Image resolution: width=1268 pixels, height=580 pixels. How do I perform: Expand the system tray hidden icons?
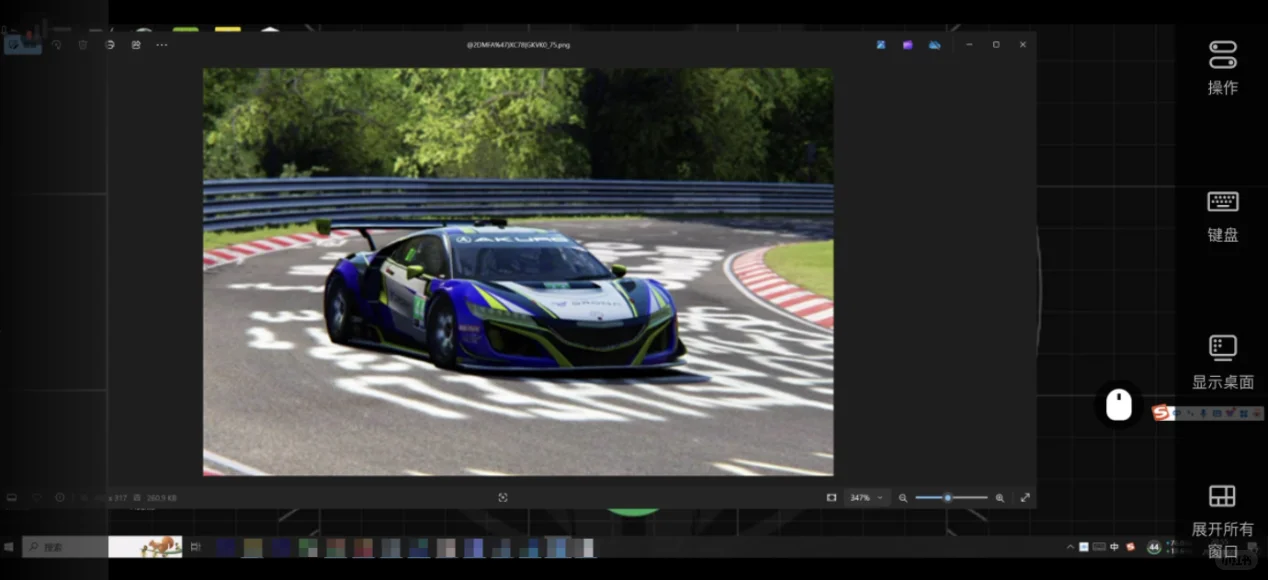(x=1070, y=547)
